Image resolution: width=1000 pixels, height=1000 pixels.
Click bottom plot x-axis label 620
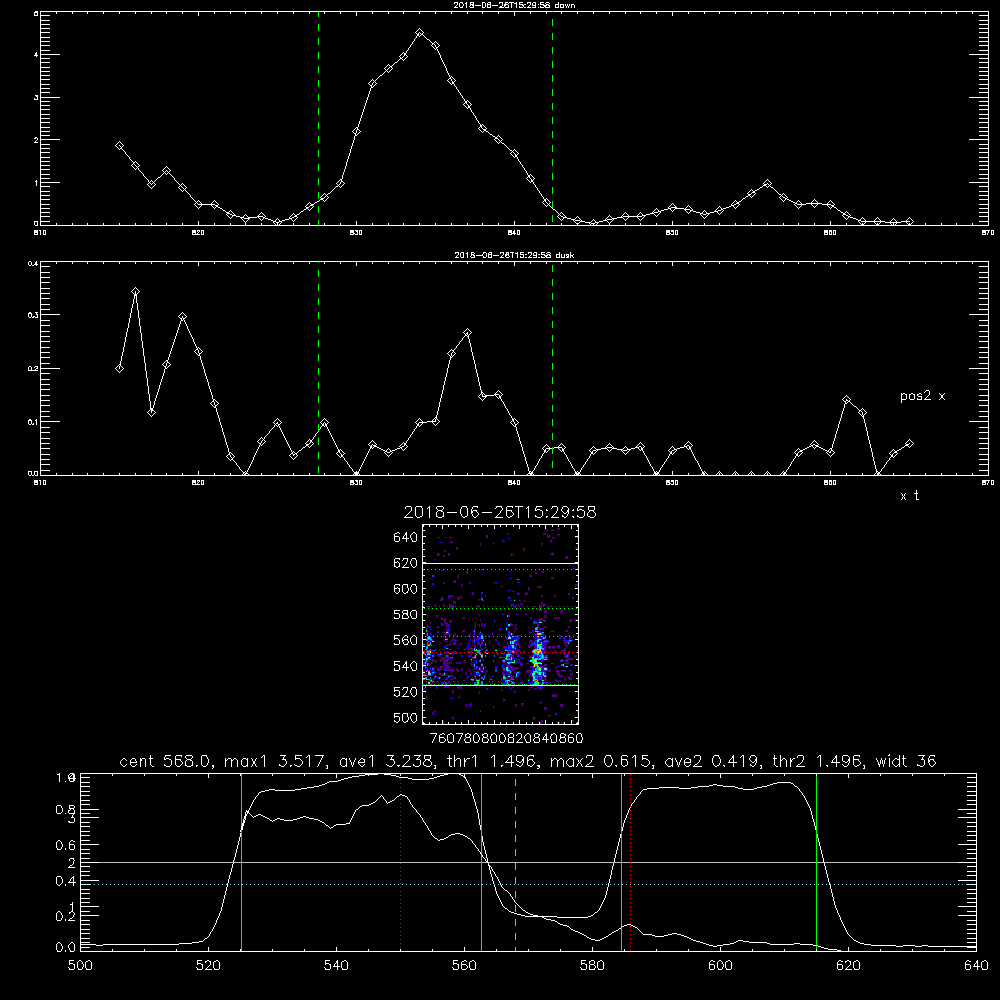pos(848,965)
